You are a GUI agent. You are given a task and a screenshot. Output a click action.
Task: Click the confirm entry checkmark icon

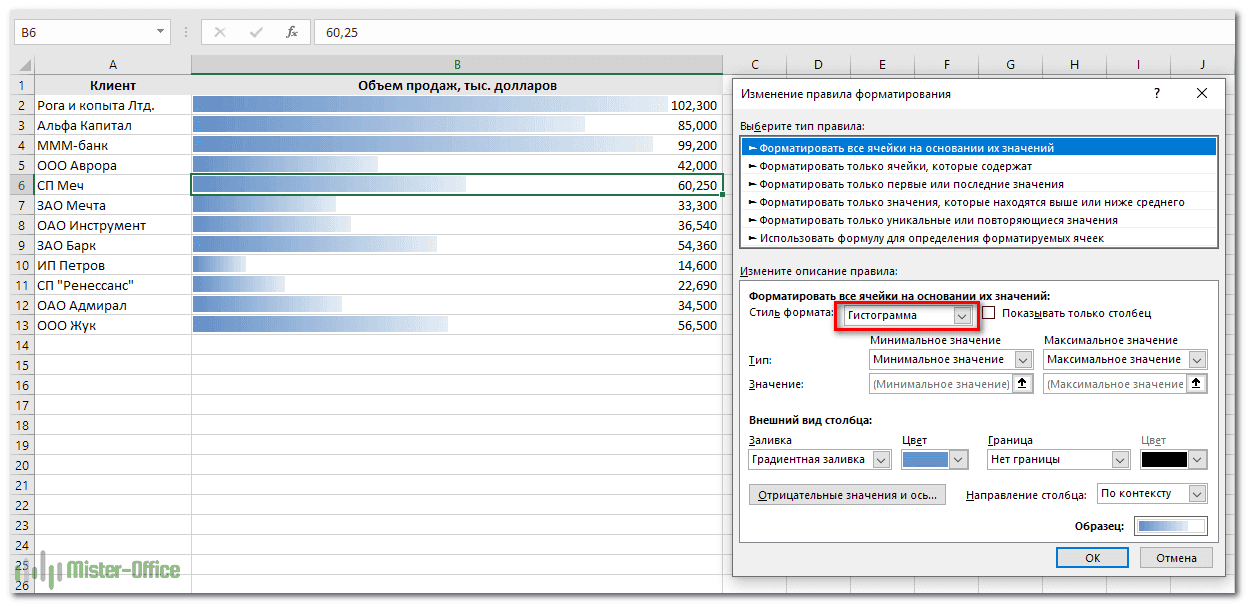point(256,32)
